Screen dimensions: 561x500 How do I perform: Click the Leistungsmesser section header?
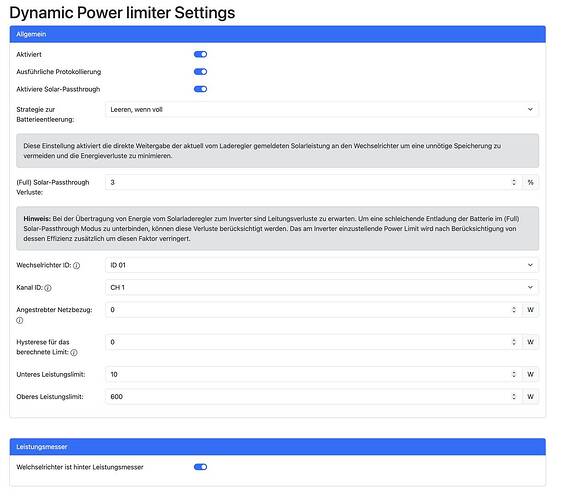278,447
